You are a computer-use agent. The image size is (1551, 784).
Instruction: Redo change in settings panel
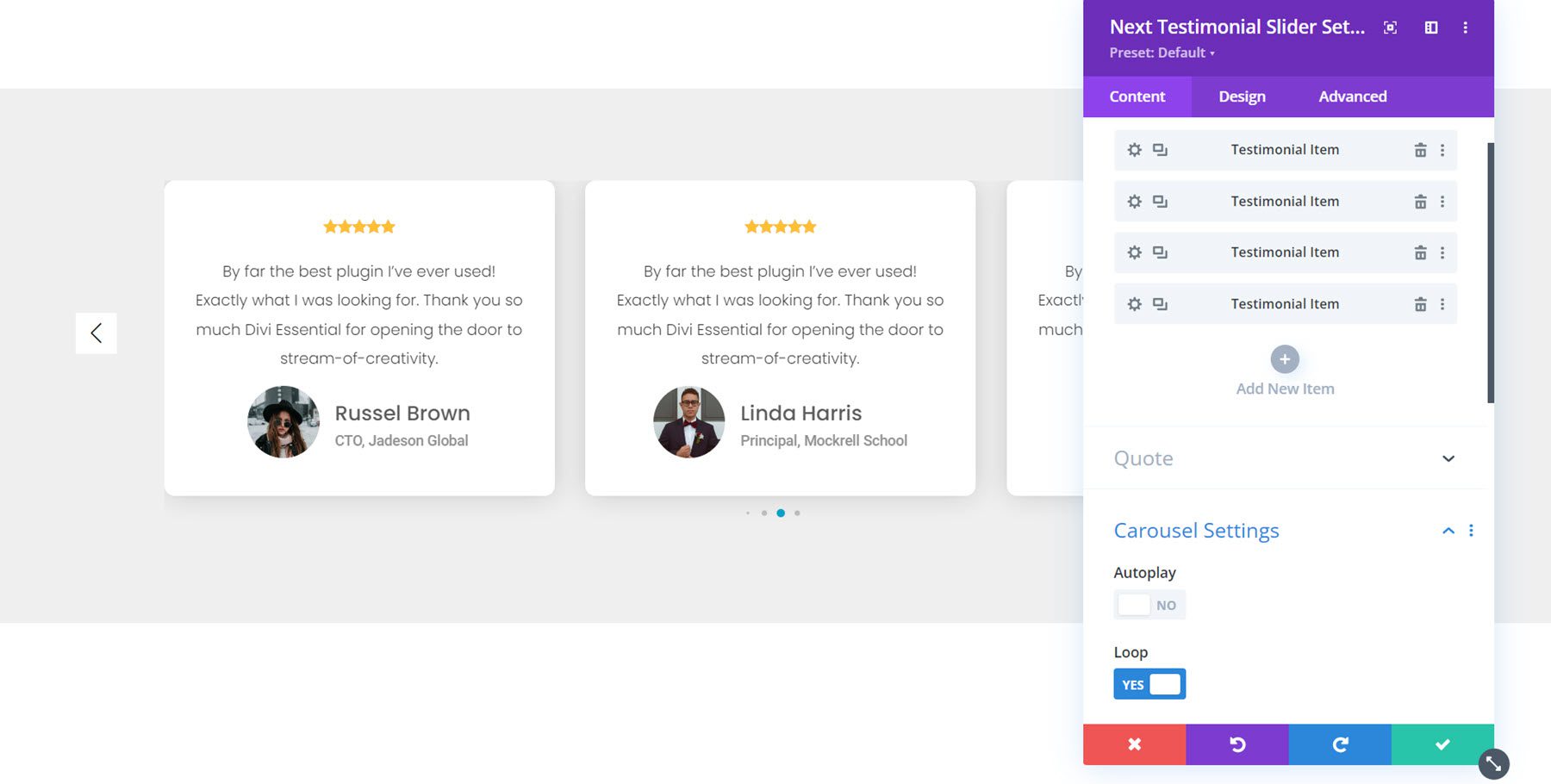pyautogui.click(x=1340, y=744)
